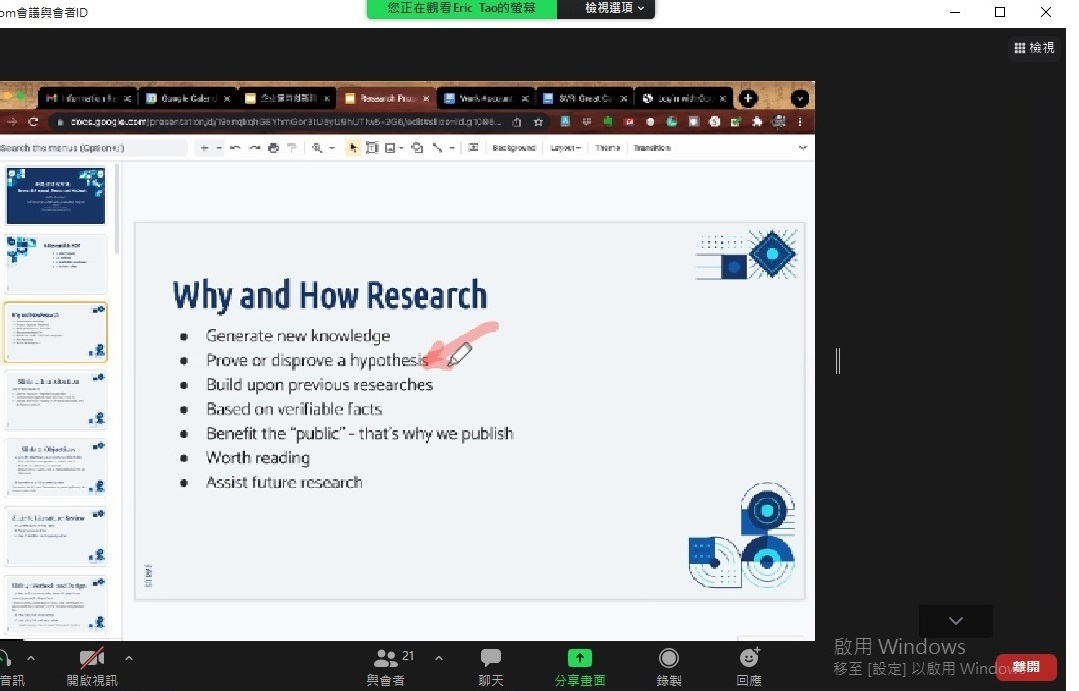Select the first slide thumbnail in filmstrip
This screenshot has width=1079, height=691.
[56, 195]
